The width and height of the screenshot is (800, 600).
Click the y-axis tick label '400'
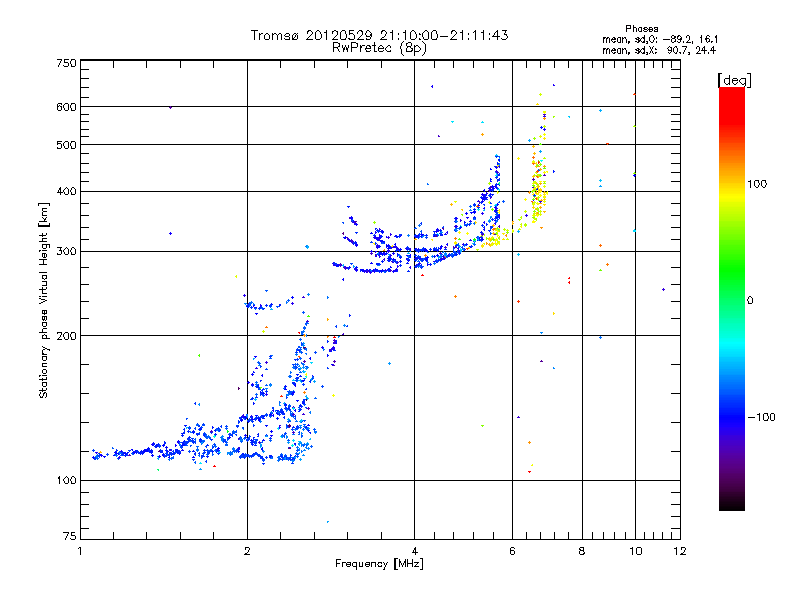(66, 192)
